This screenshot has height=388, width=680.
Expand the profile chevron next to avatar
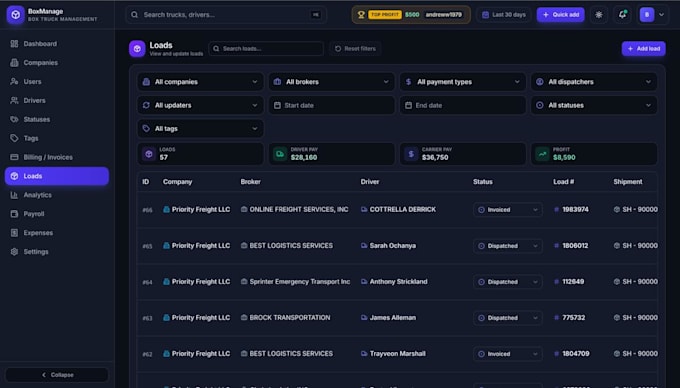coord(661,15)
